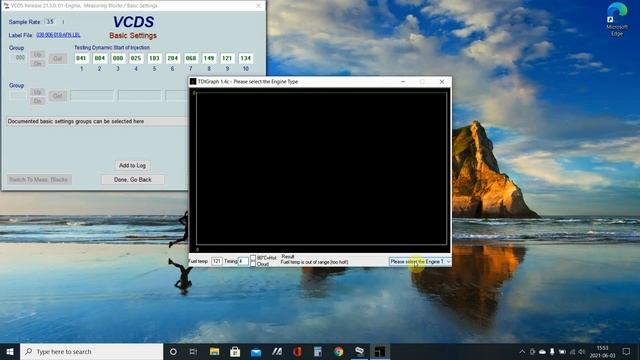The height and width of the screenshot is (360, 640).
Task: Click the second group Up button
Action: click(37, 92)
